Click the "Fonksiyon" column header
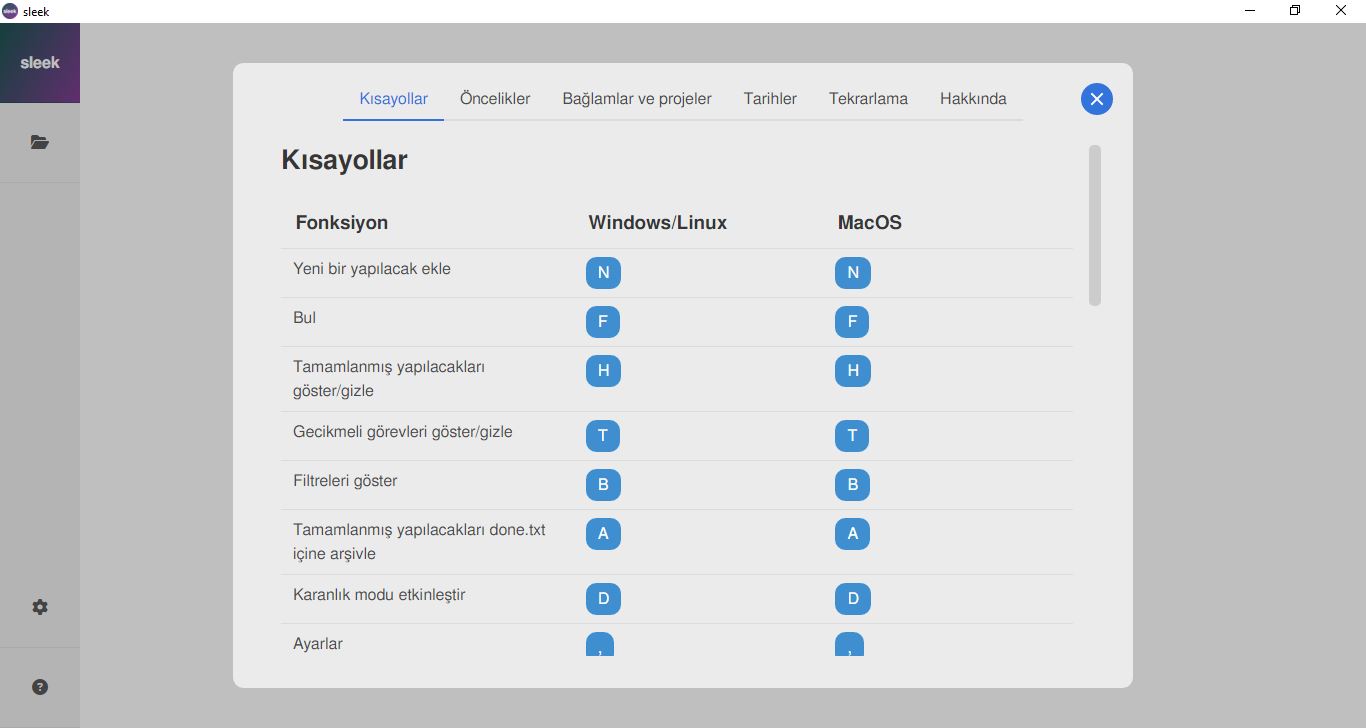1366x728 pixels. (x=342, y=223)
